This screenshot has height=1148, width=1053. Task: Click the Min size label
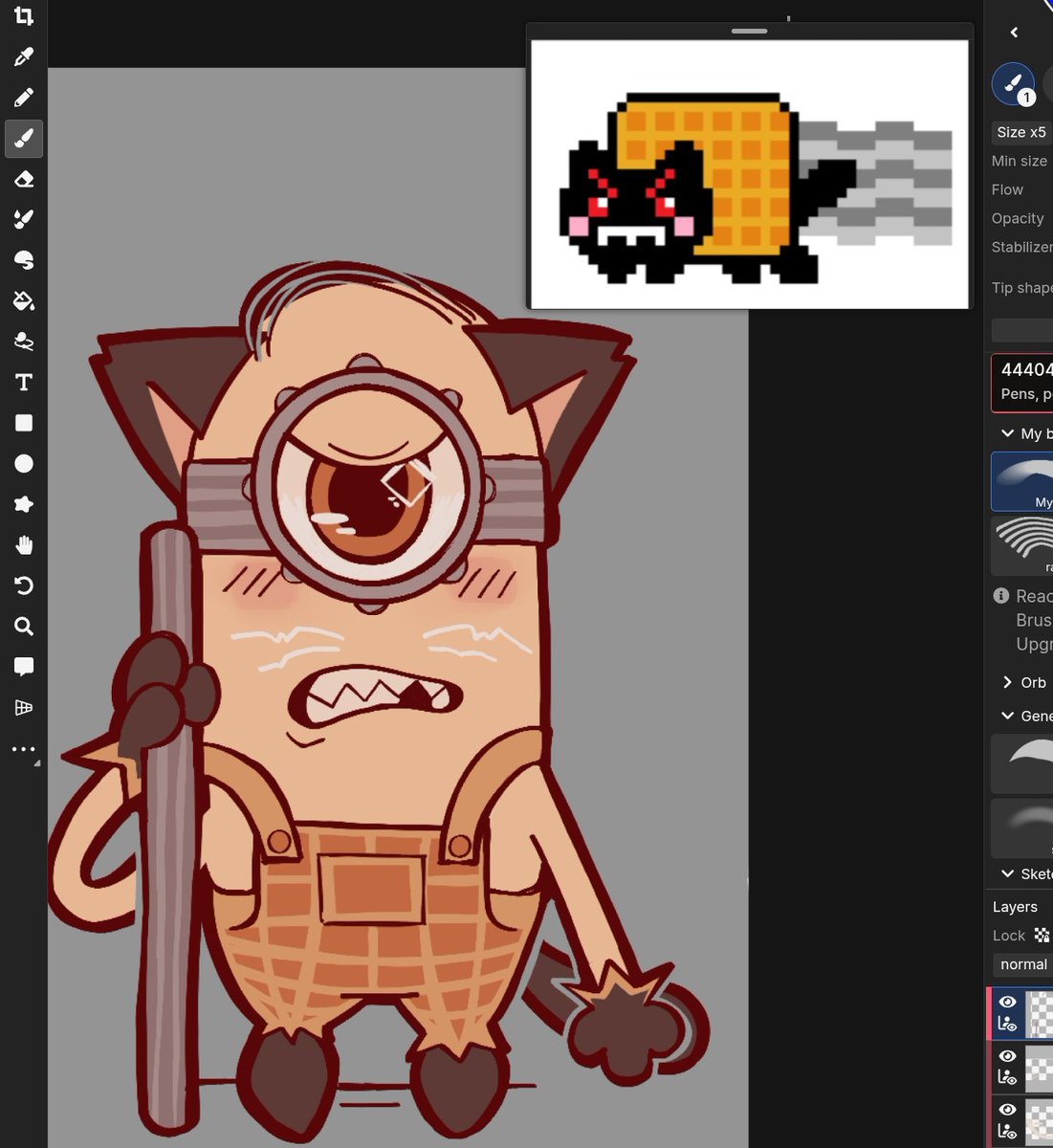pos(1020,161)
